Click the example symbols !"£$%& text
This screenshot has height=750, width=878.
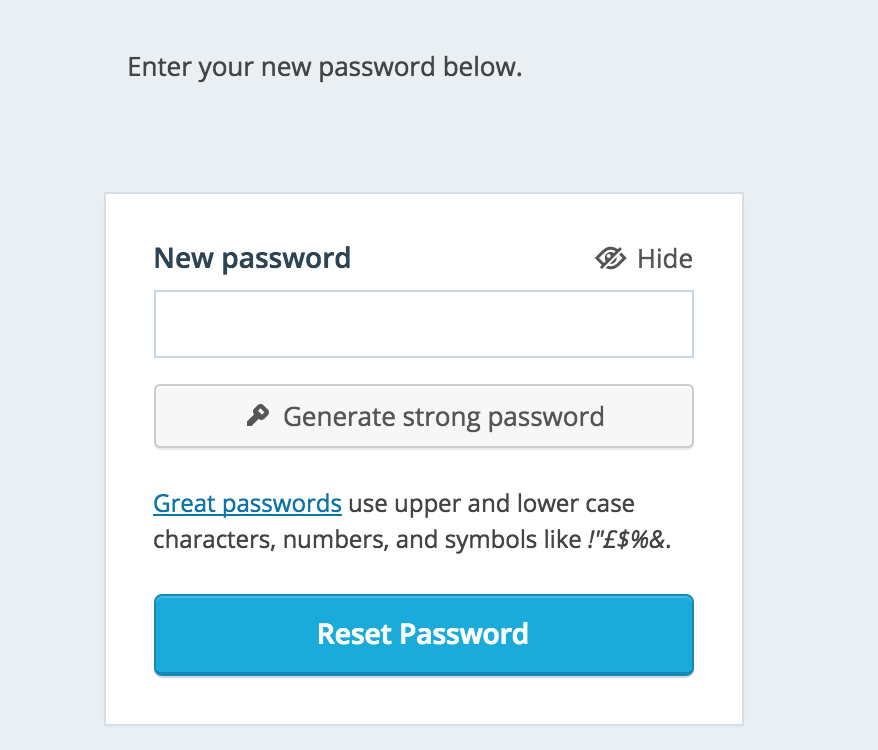[627, 541]
